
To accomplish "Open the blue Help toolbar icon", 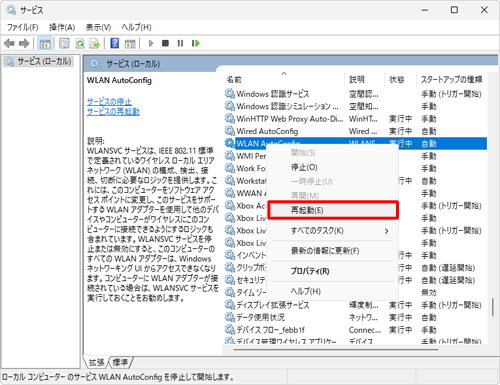I will pyautogui.click(x=114, y=43).
